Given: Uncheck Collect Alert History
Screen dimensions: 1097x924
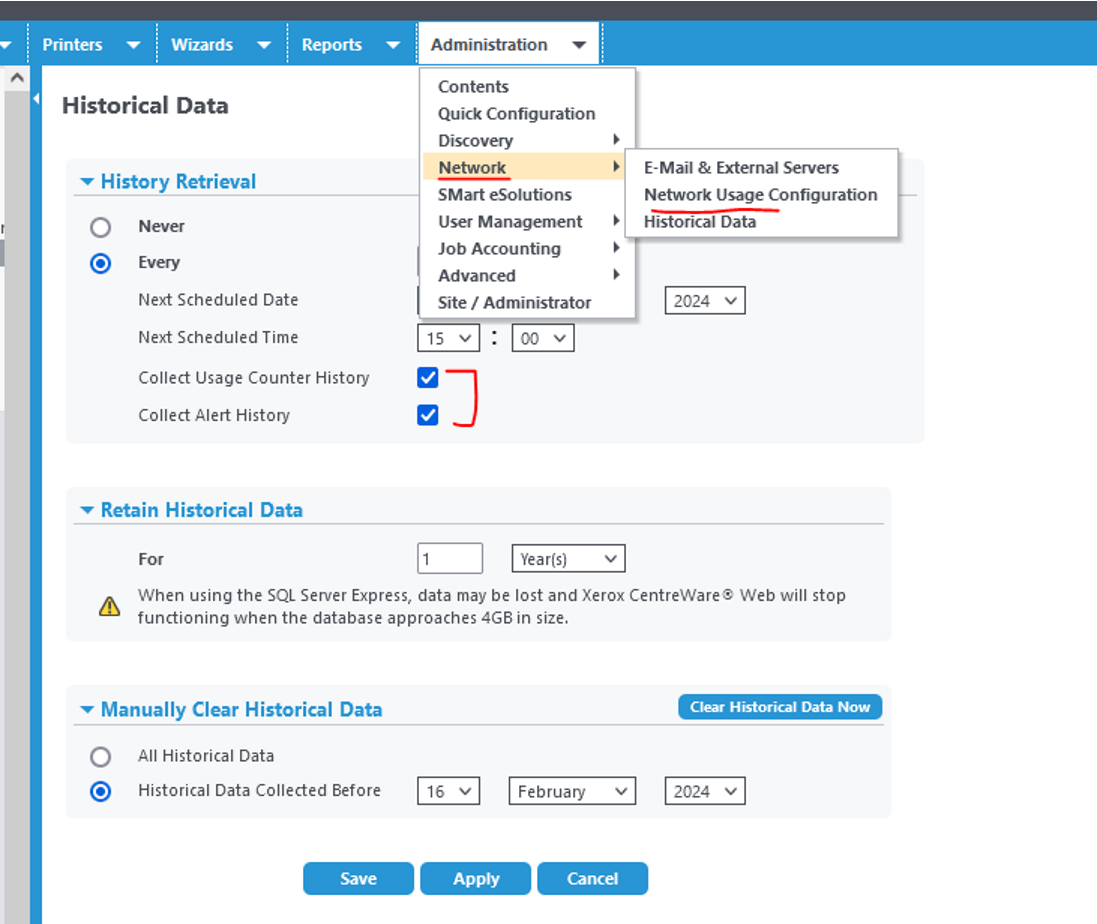Looking at the screenshot, I should point(427,415).
